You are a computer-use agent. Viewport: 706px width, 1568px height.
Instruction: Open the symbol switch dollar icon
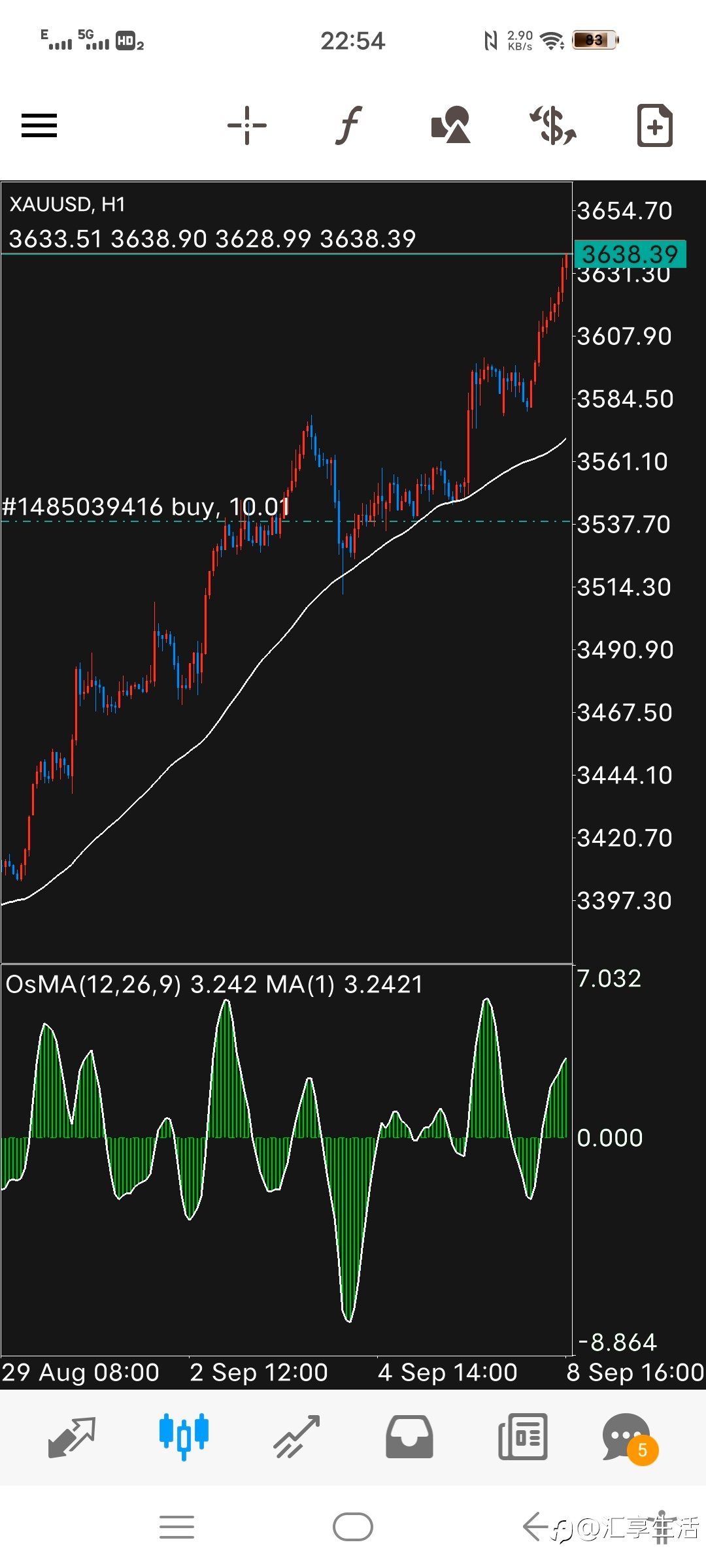tap(553, 125)
